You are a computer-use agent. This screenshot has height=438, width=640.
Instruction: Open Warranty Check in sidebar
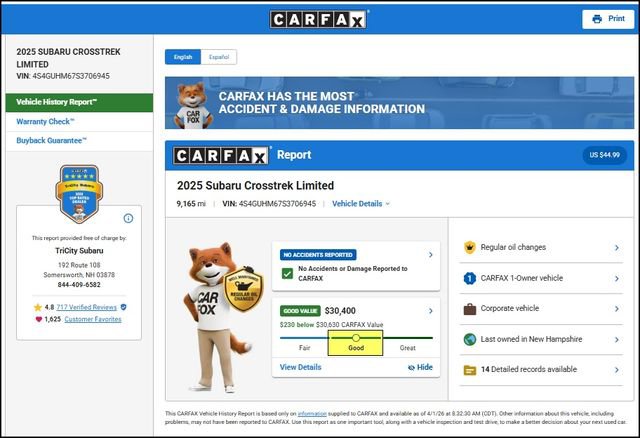pos(79,122)
